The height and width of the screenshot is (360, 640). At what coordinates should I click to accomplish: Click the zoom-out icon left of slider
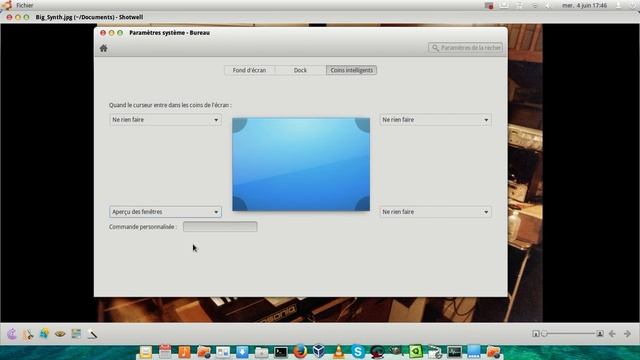(x=536, y=334)
